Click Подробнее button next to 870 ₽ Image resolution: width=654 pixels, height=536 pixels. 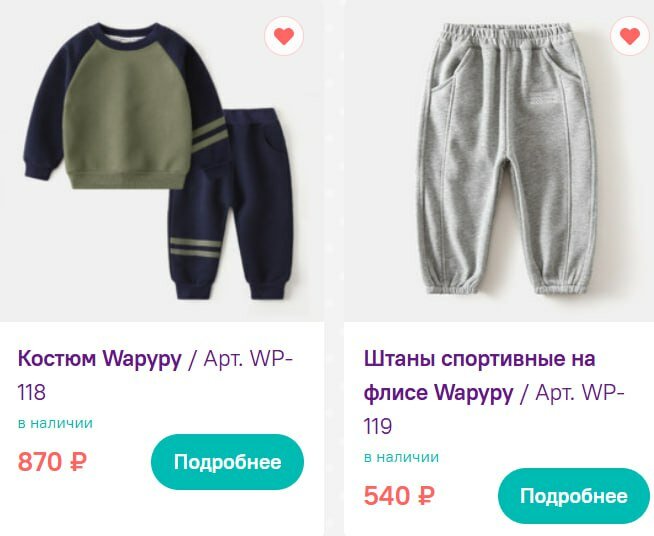tap(227, 462)
